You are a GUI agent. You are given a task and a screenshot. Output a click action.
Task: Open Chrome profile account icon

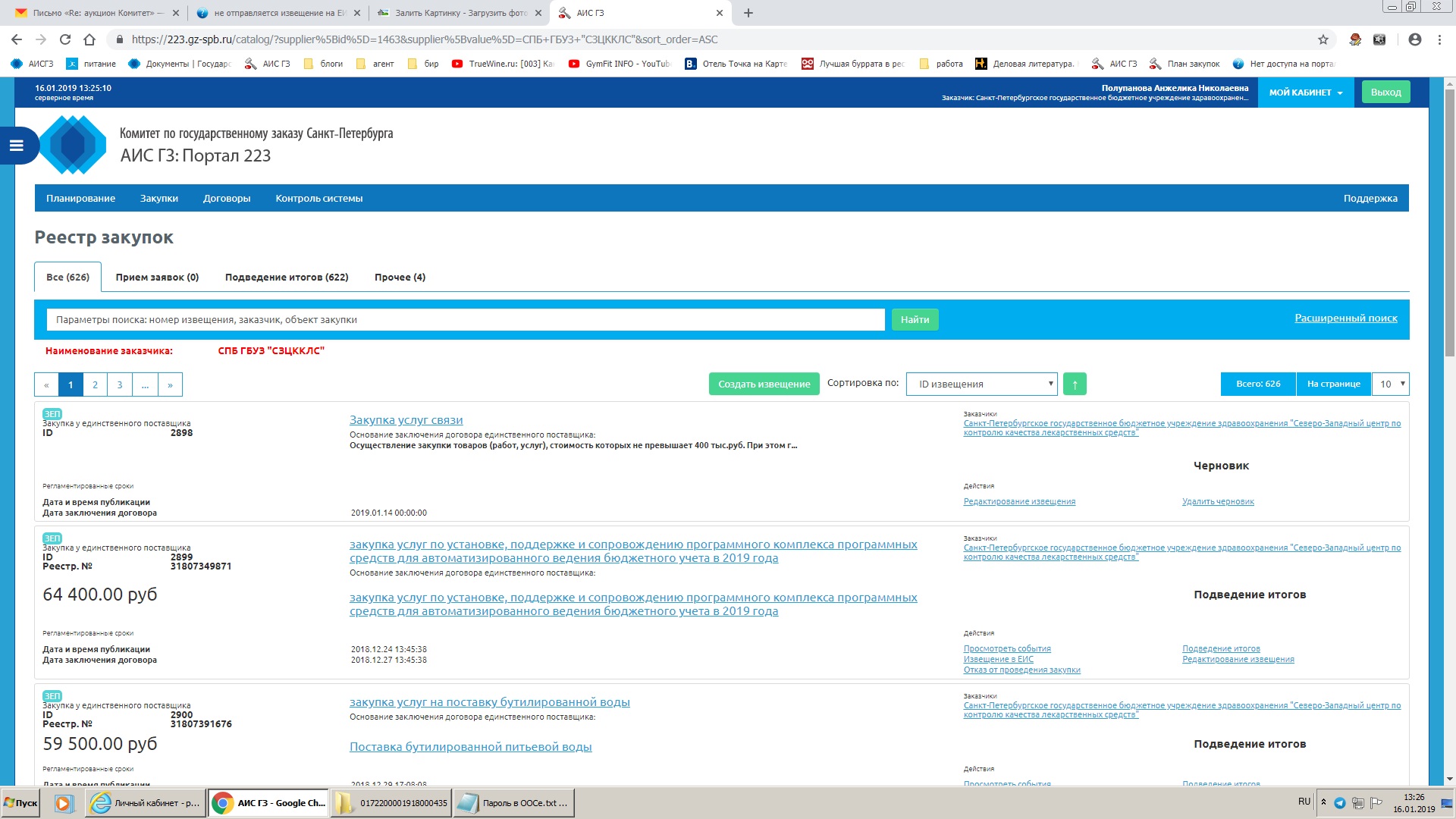point(1414,39)
